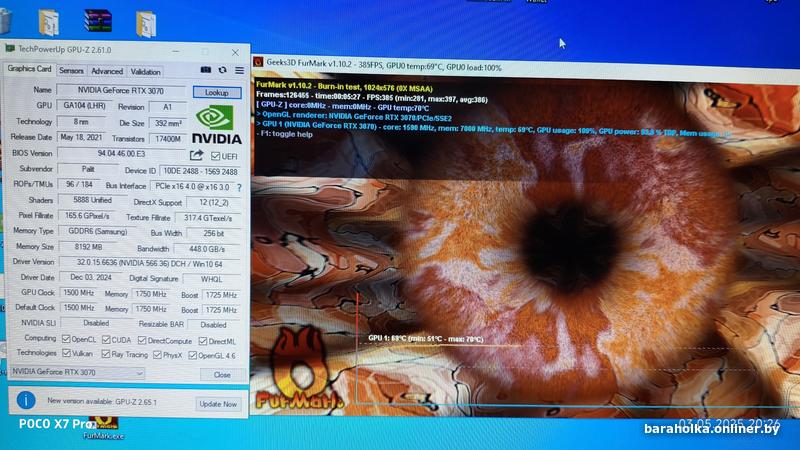800x450 pixels.
Task: Open the WinRAR archive desktop icon
Action: coord(97,20)
